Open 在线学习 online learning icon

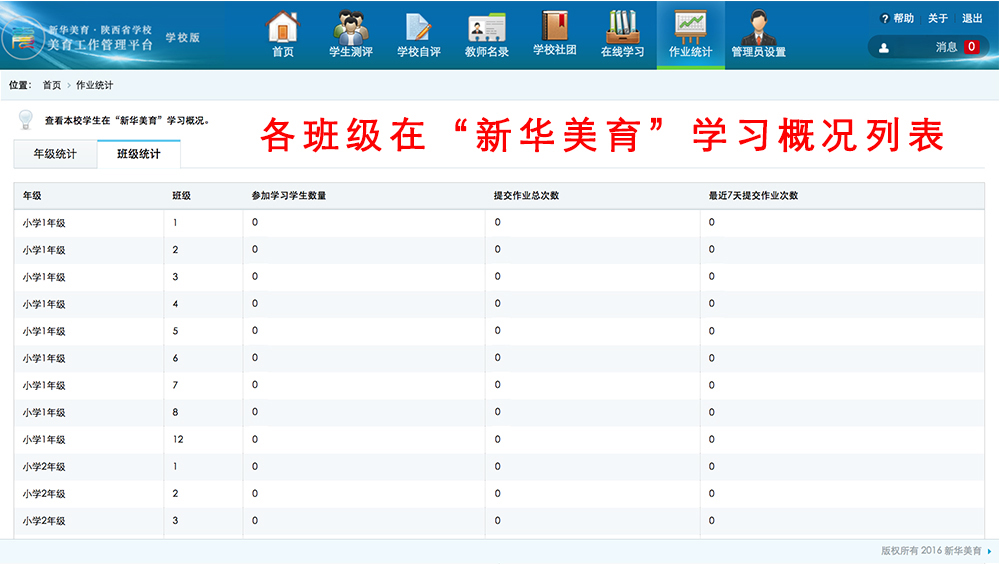(622, 27)
